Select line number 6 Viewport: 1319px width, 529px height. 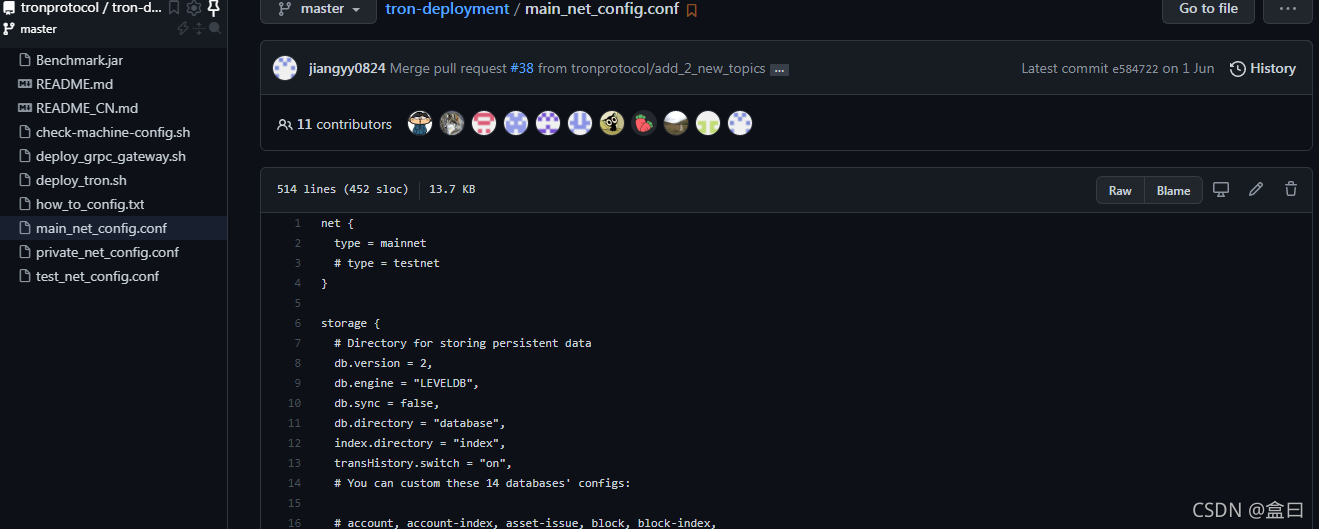tap(297, 323)
